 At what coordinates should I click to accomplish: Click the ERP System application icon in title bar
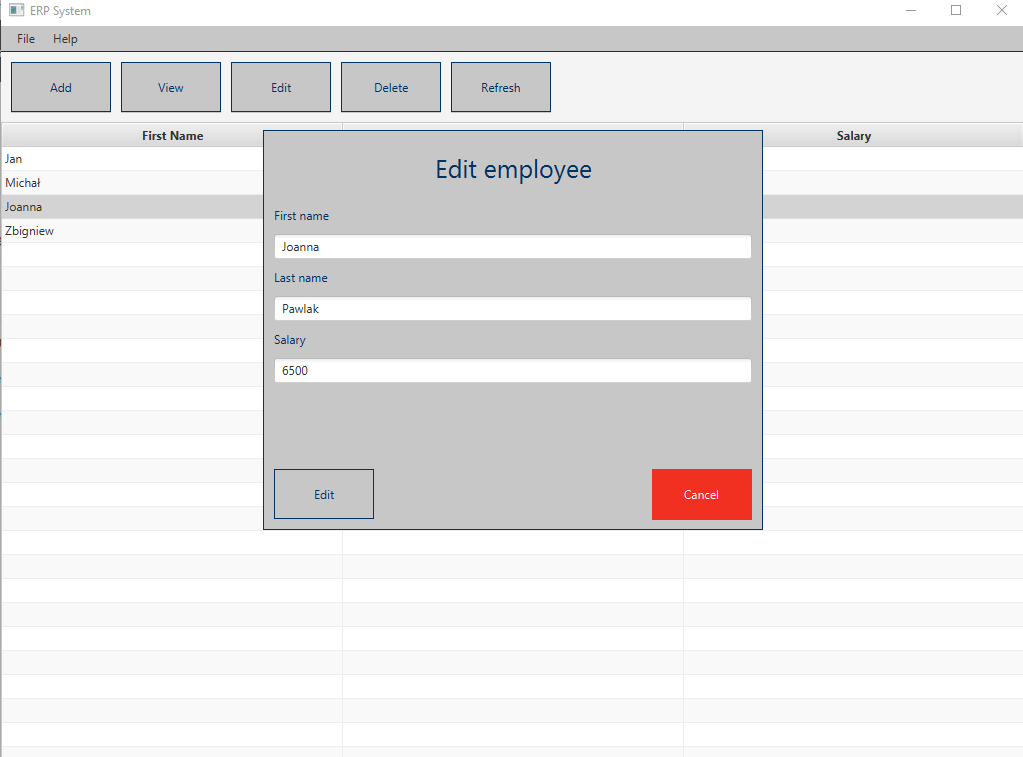tap(14, 10)
